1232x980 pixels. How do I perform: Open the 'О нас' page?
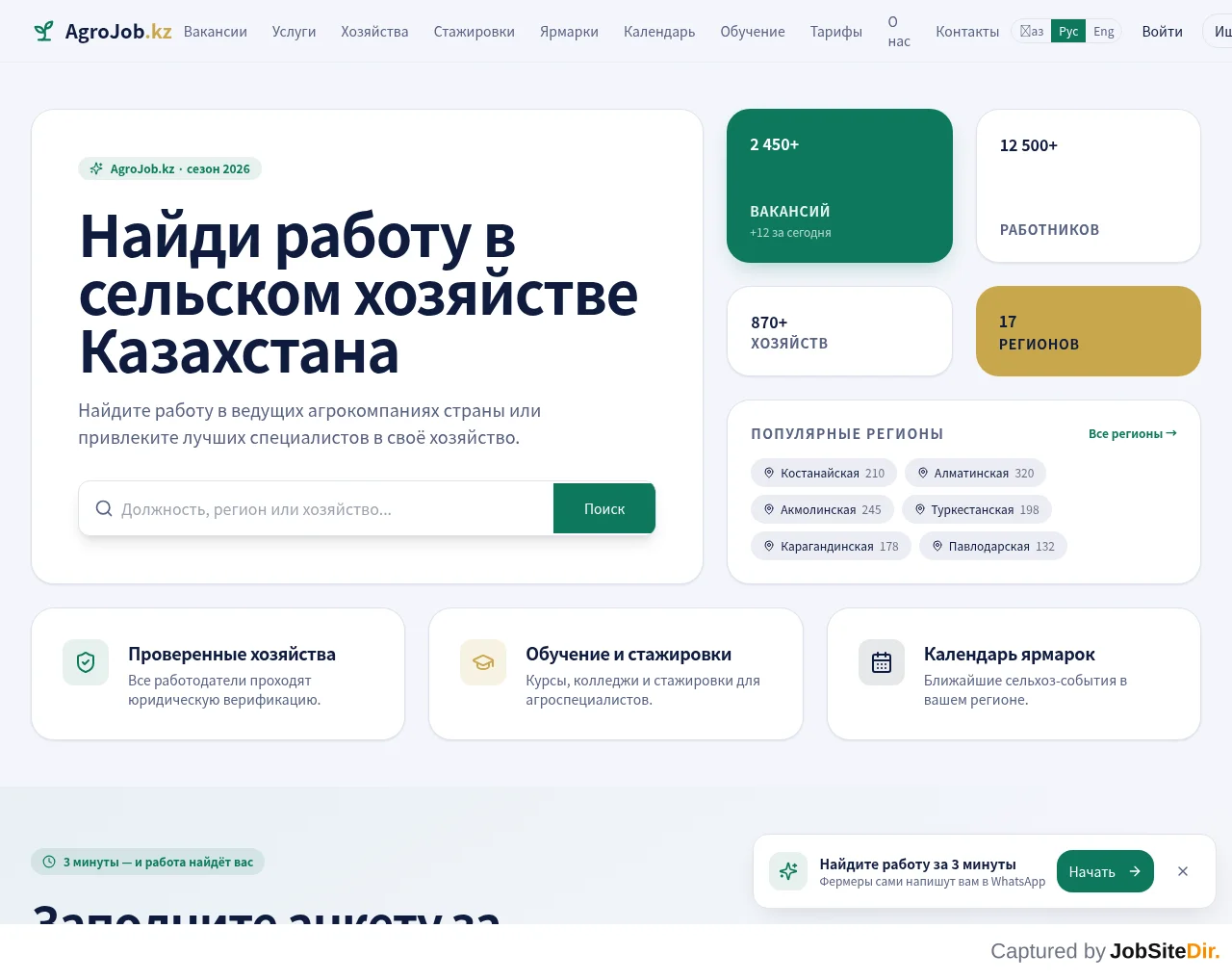coord(899,32)
